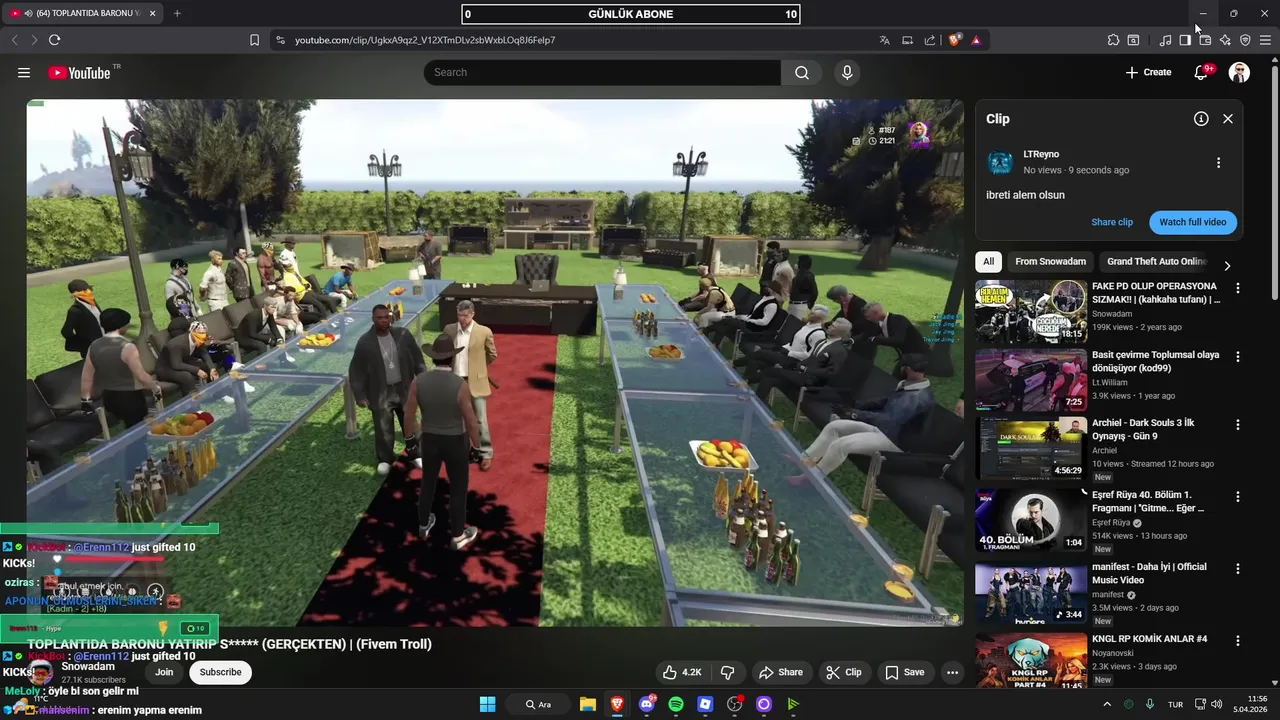The height and width of the screenshot is (720, 1280).
Task: Click the Brave Shields lion icon
Action: [954, 40]
